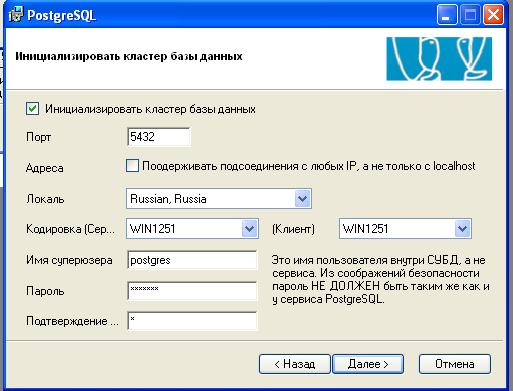Screen dimensions: 513x391
Task: Click the Подтверждение label text
Action: pyautogui.click(x=72, y=321)
